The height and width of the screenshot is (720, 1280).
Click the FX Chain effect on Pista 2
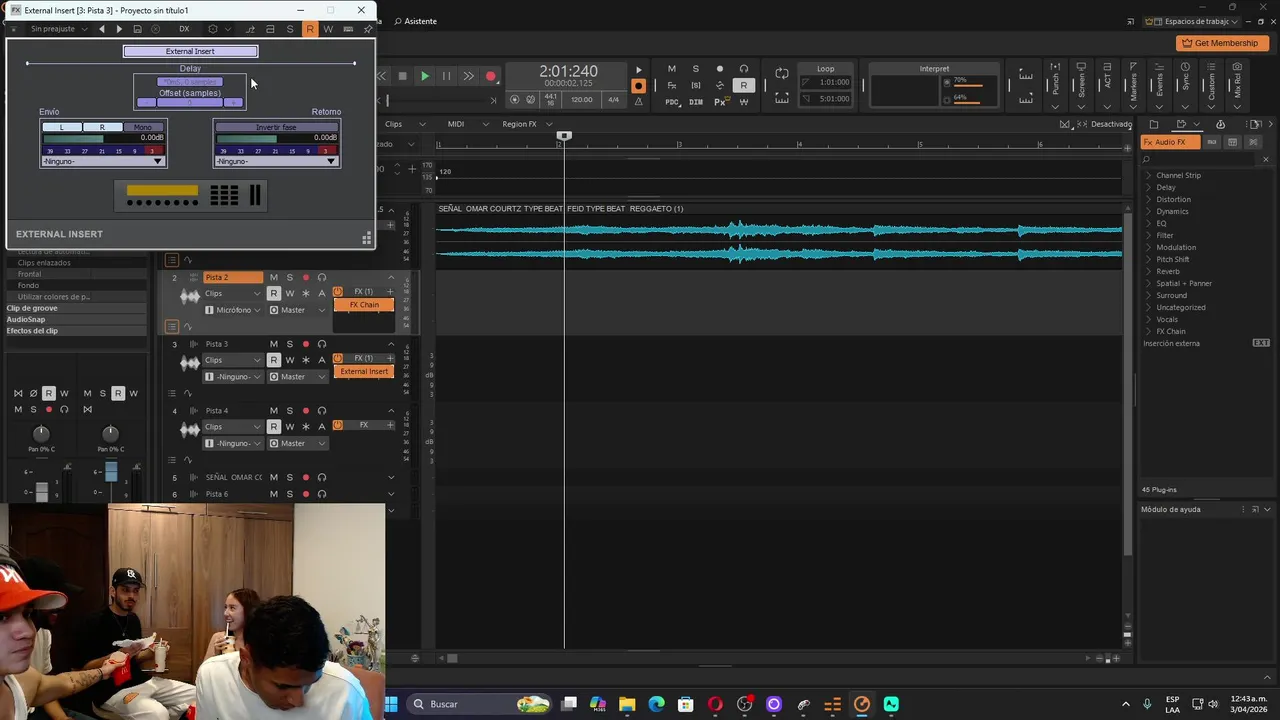(364, 304)
